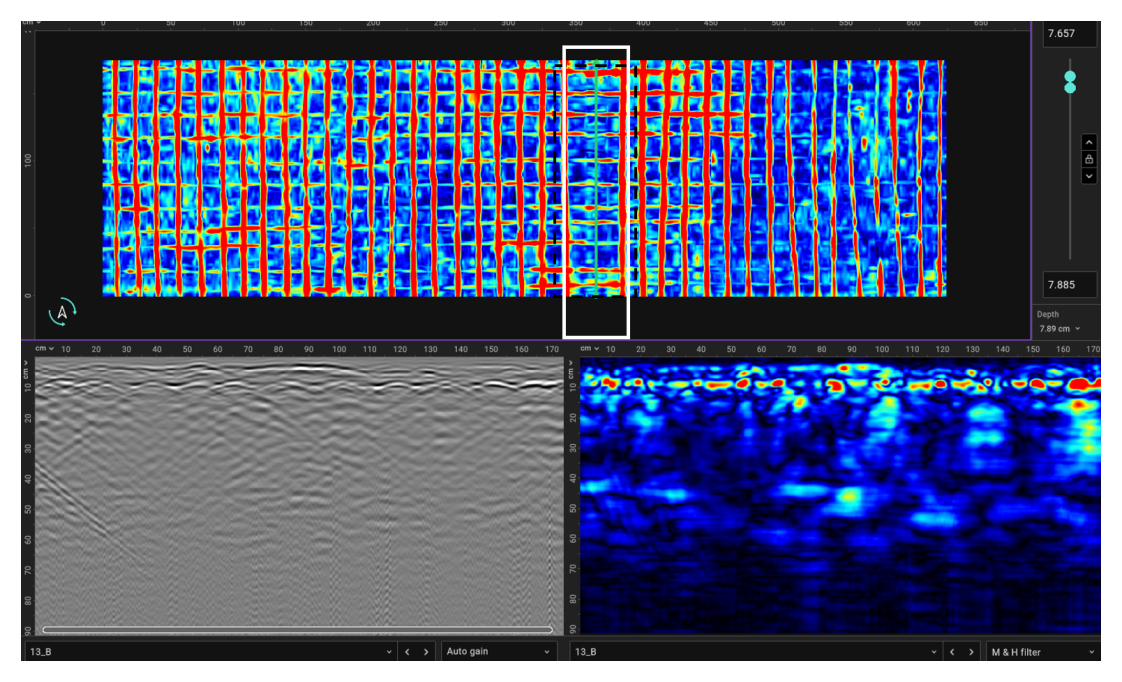This screenshot has width=1122, height=682.
Task: Click the lower depth slider handle
Action: (1070, 88)
